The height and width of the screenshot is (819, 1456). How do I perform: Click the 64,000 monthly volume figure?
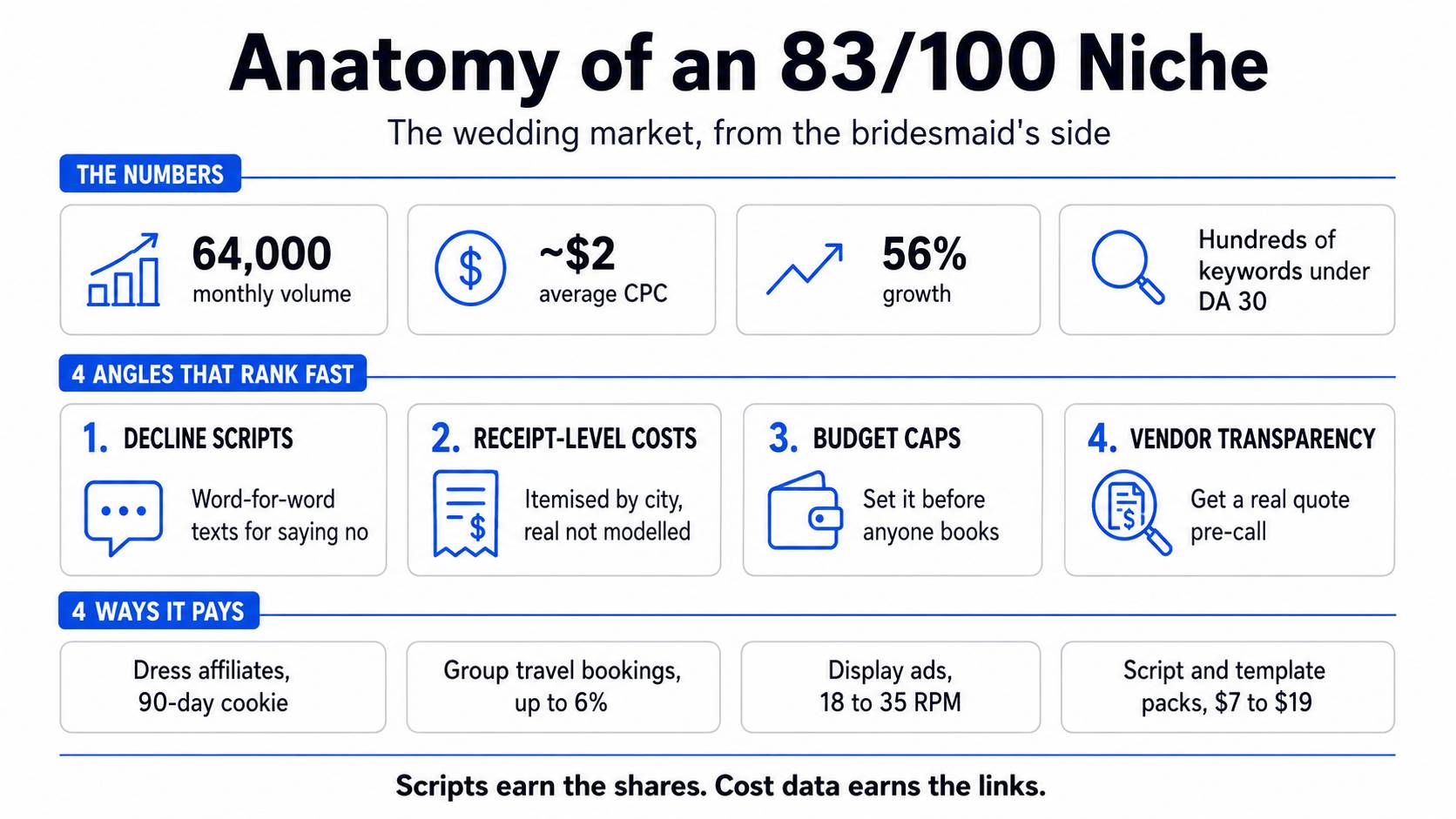[271, 269]
